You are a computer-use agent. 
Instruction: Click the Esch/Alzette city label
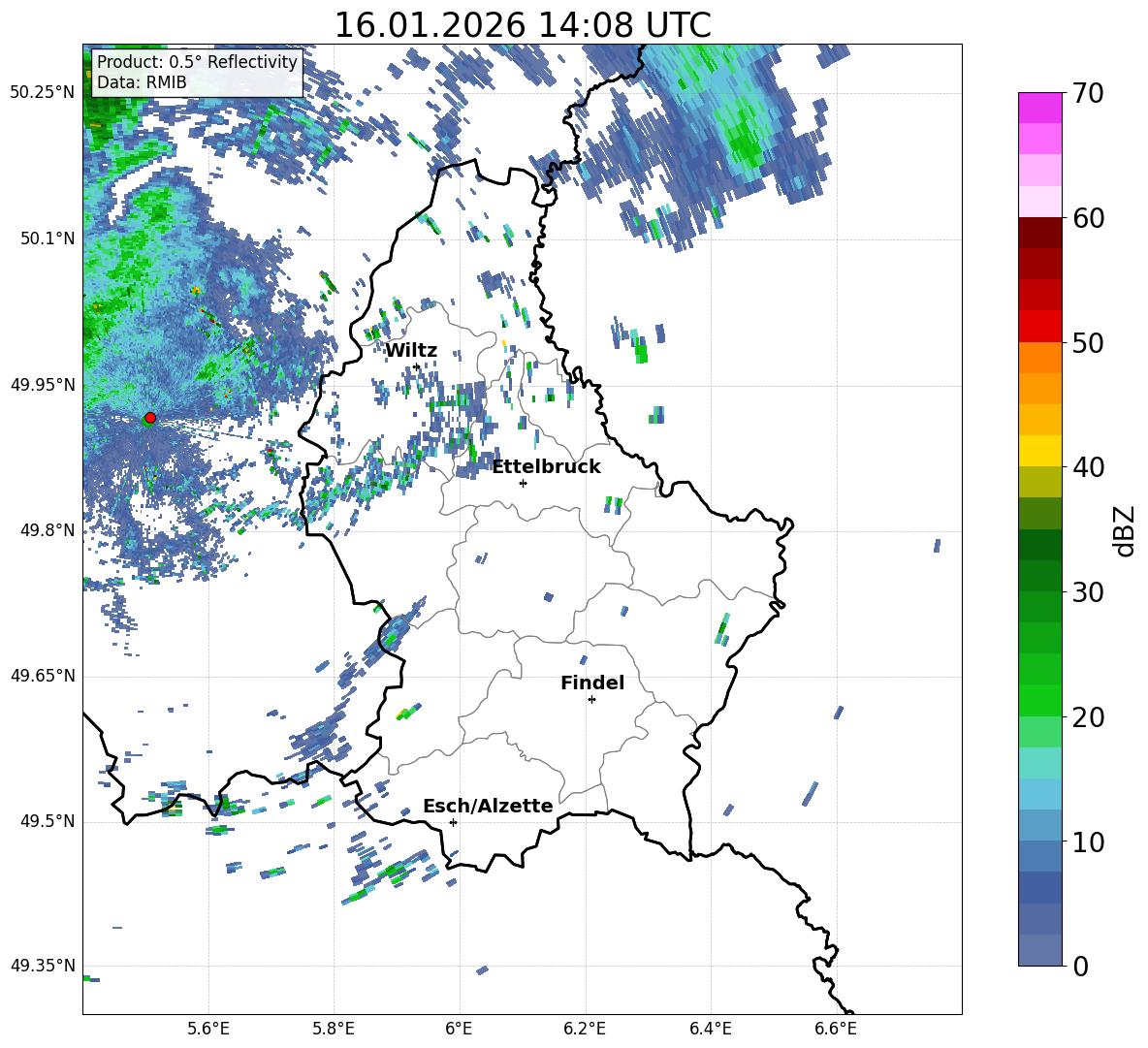488,806
